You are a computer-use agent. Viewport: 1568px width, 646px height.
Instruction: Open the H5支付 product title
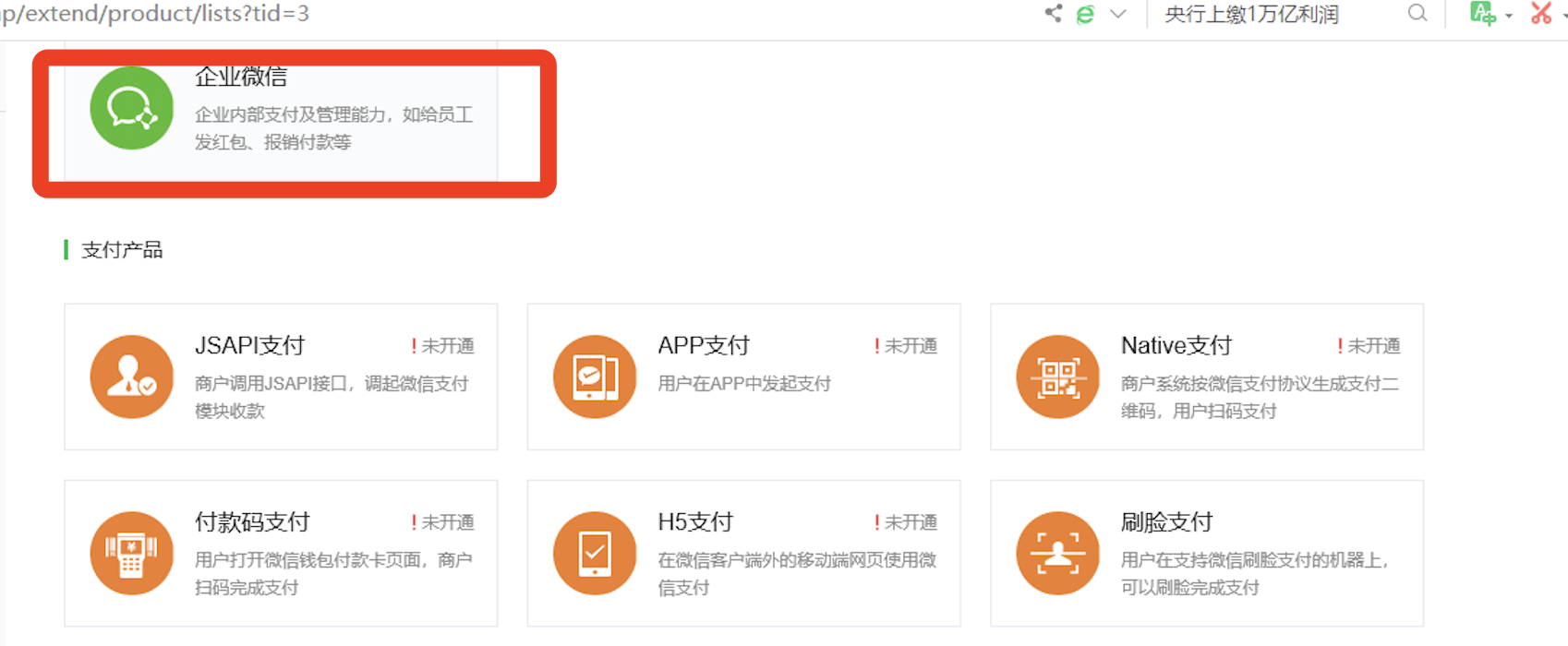point(695,521)
